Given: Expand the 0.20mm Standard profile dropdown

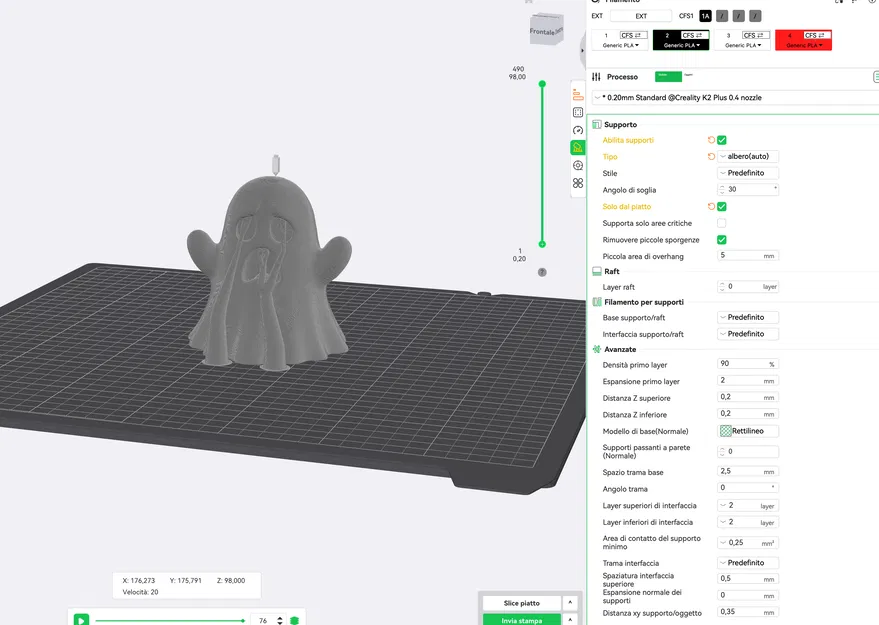Looking at the screenshot, I should (598, 97).
